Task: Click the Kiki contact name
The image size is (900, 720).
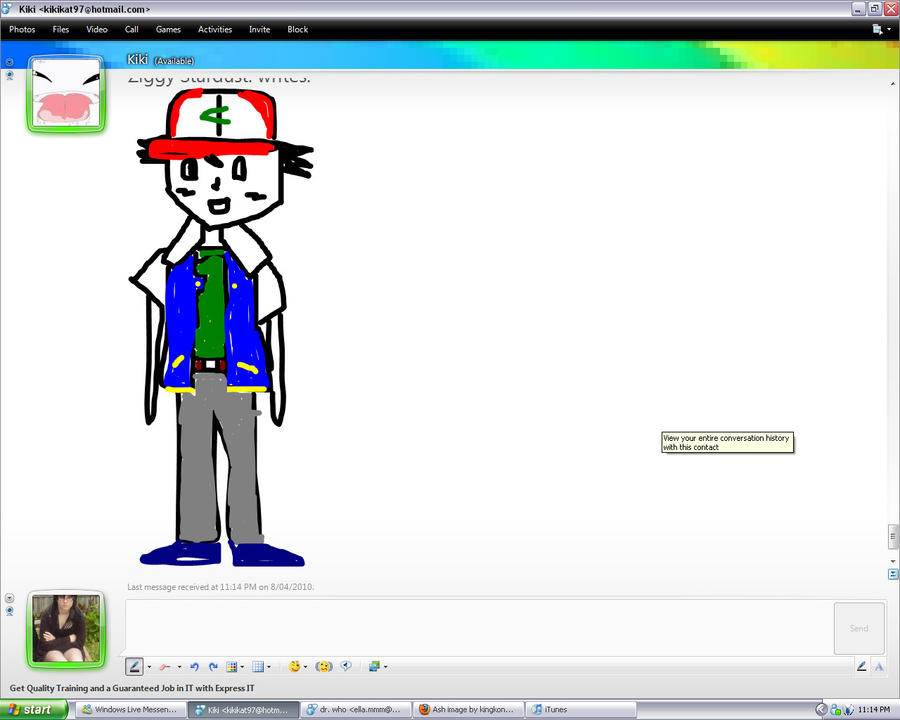Action: pos(137,60)
